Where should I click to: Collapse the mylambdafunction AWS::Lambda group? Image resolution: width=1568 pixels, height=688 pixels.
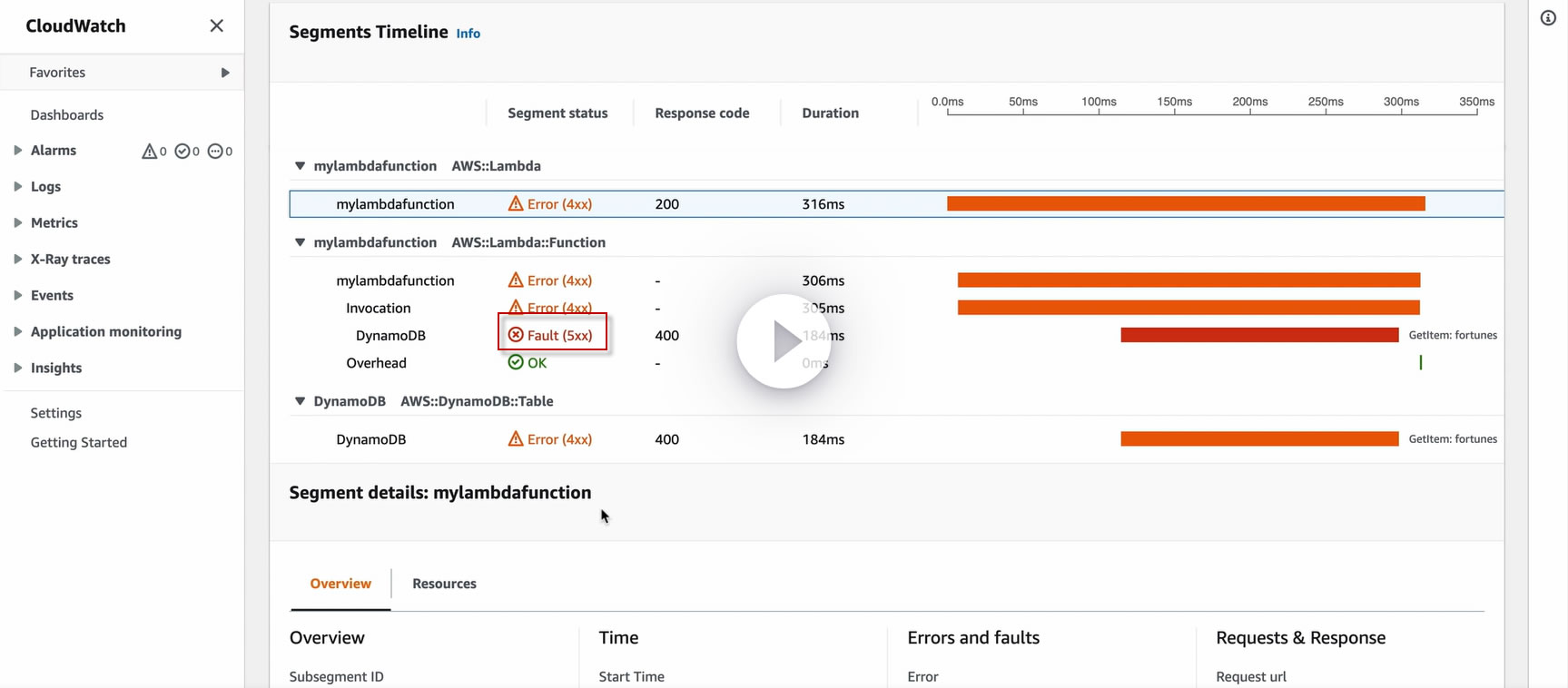click(300, 166)
